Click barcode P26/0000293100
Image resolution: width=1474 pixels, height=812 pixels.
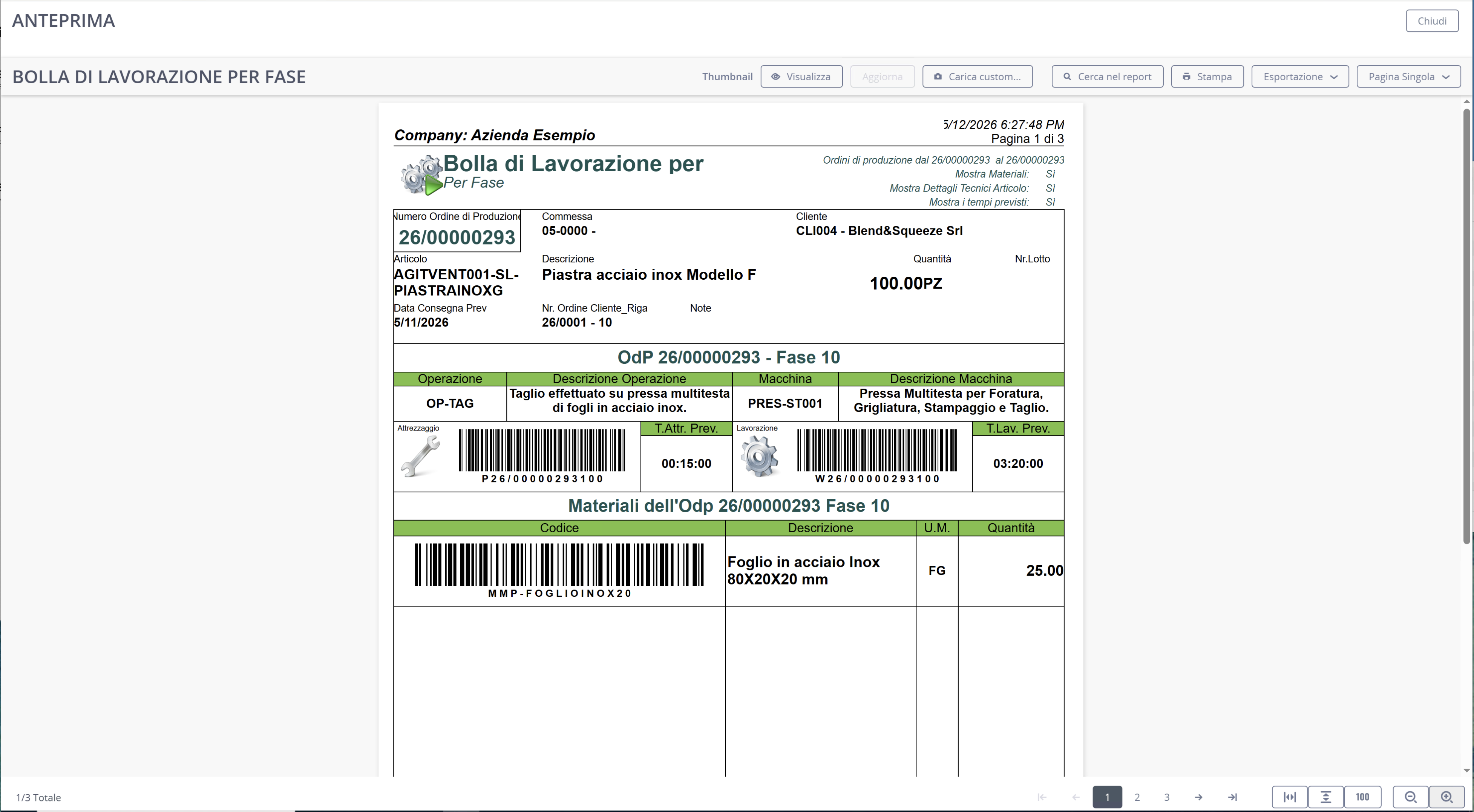click(x=542, y=457)
